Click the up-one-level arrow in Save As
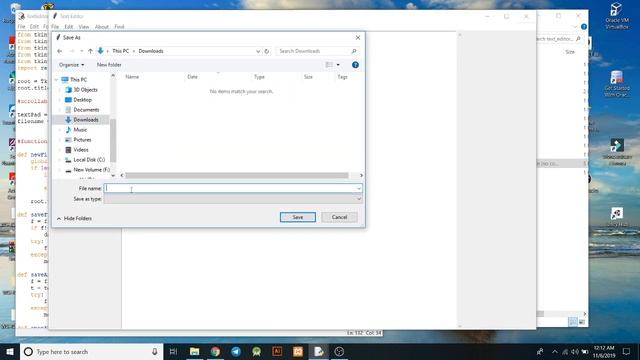Screen dimensions: 640x360 [90, 51]
